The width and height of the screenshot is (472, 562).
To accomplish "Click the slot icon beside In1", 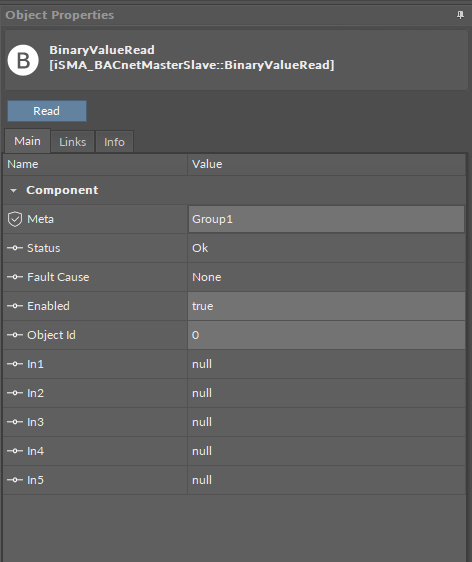I will click(15, 364).
